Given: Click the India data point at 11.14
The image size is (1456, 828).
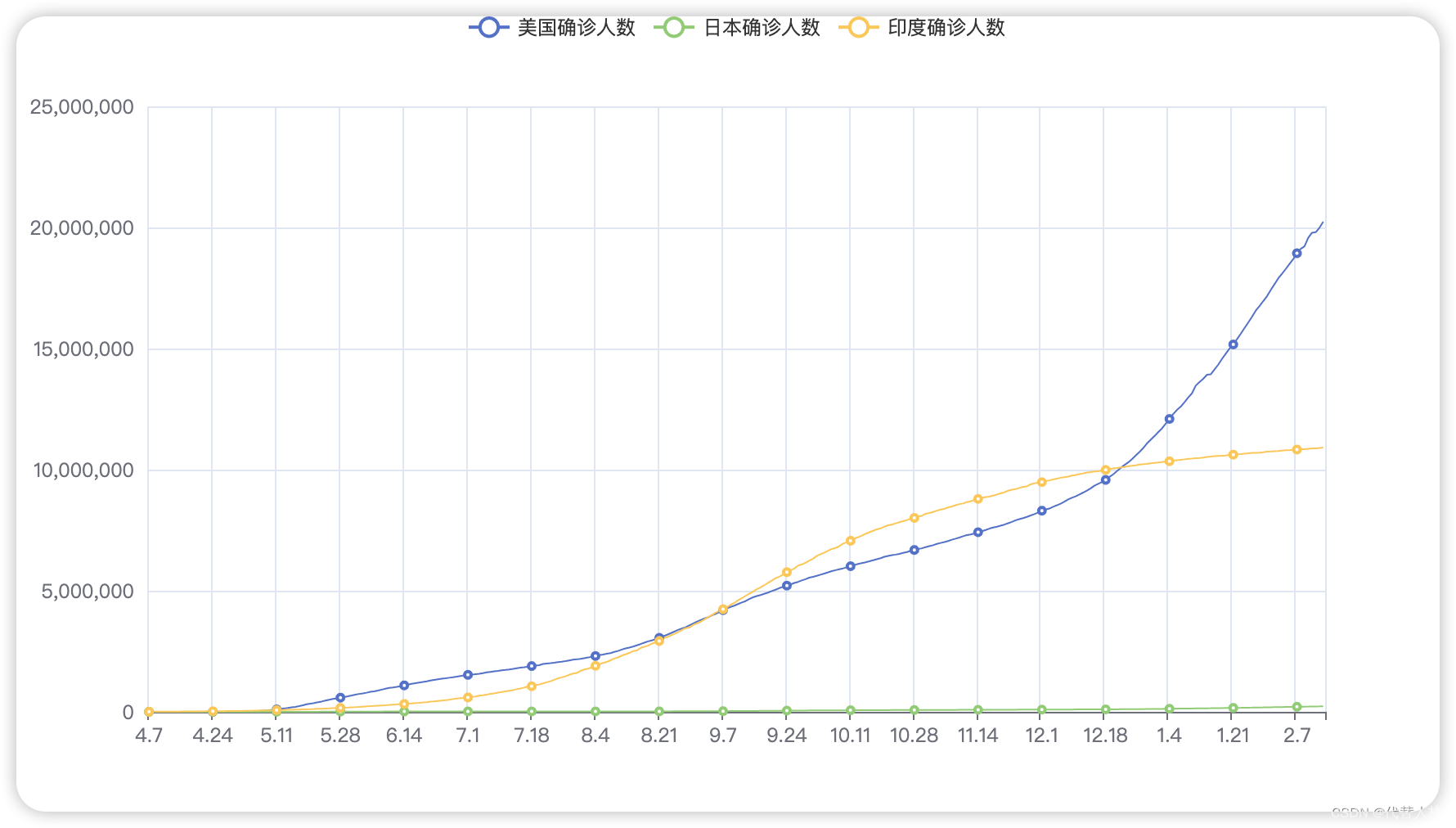Looking at the screenshot, I should tap(977, 499).
